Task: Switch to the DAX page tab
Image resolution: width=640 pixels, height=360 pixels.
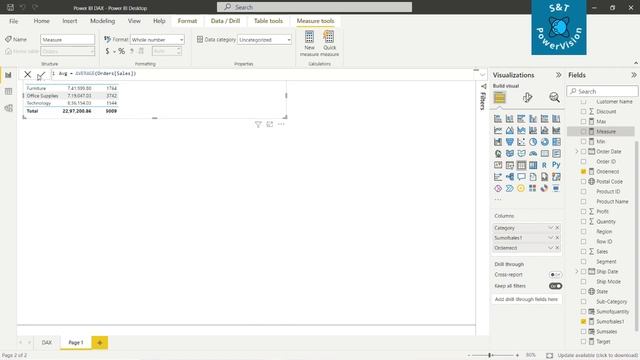Action: click(x=47, y=342)
